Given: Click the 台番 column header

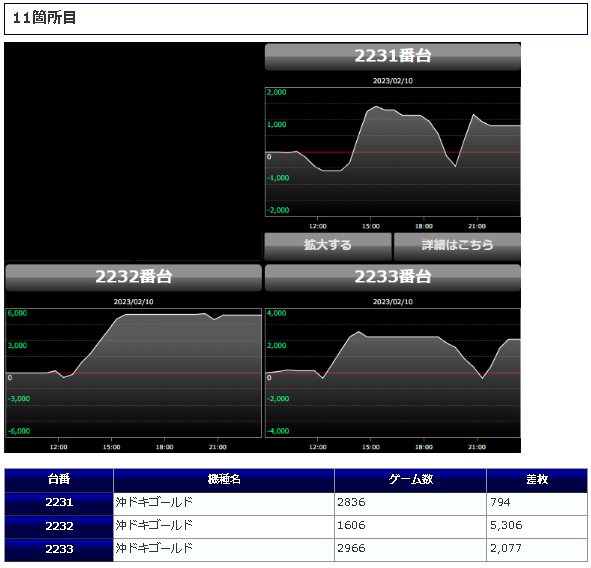Looking at the screenshot, I should coord(59,480).
